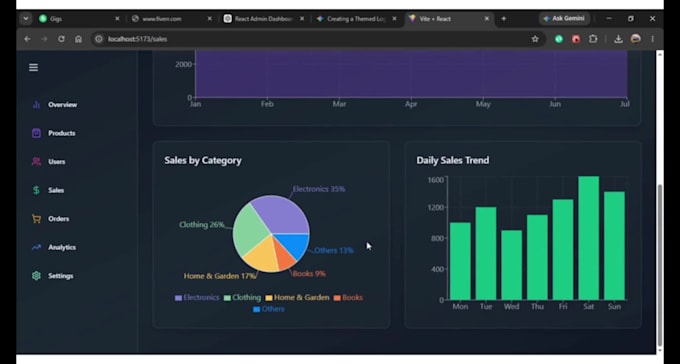Click the 'Clothing 26%' pie label
This screenshot has height=364, width=680.
click(x=202, y=225)
